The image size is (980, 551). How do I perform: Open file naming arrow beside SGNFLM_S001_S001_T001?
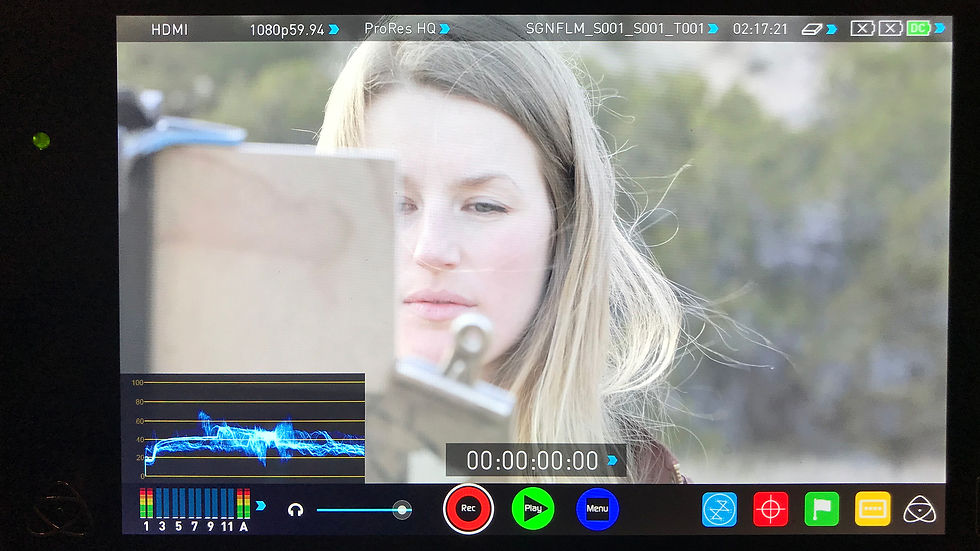(x=712, y=29)
